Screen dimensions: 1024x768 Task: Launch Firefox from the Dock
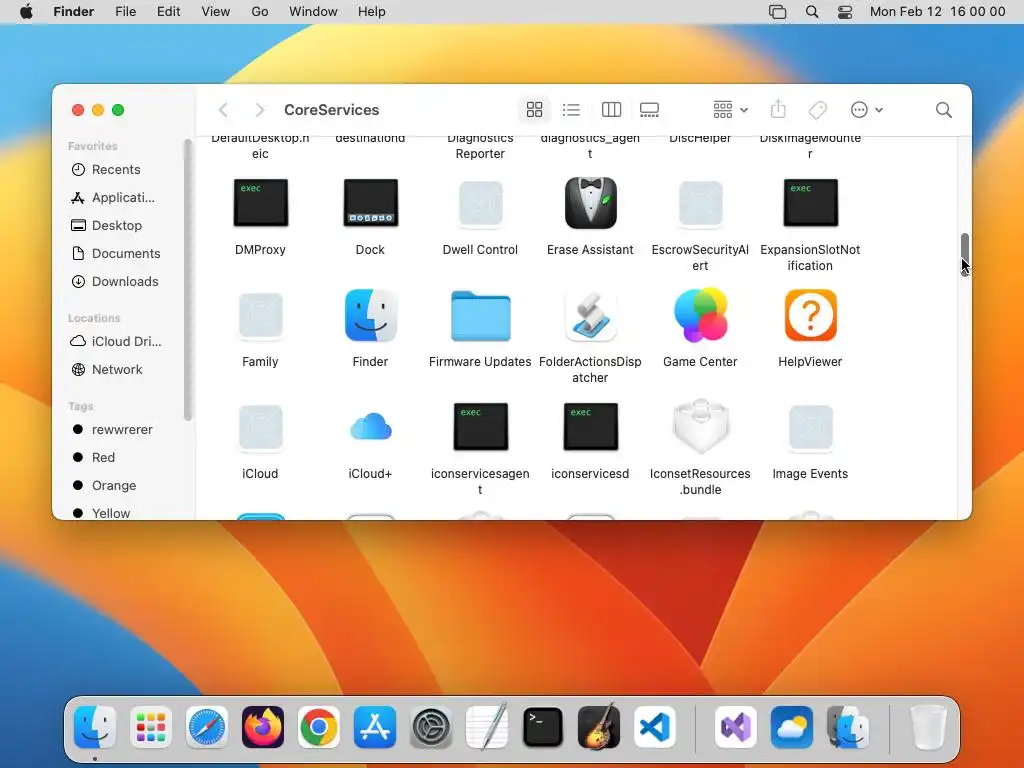point(263,727)
